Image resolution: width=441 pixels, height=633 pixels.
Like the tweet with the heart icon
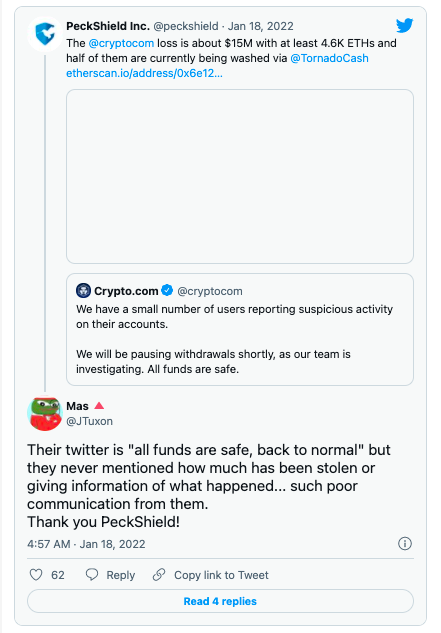point(36,574)
